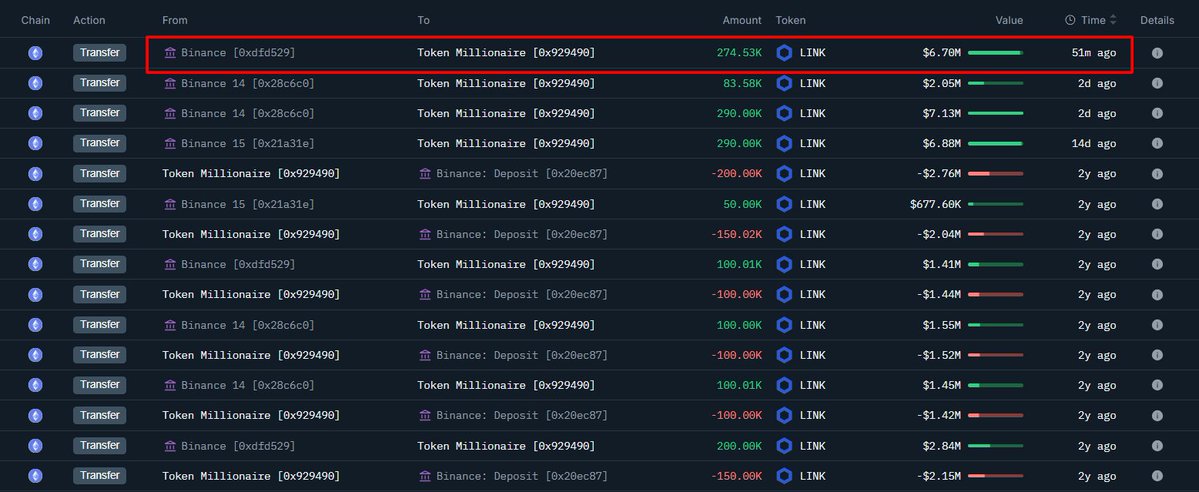Open details info icon for $6.88M transfer
The height and width of the screenshot is (492, 1199).
(1157, 143)
